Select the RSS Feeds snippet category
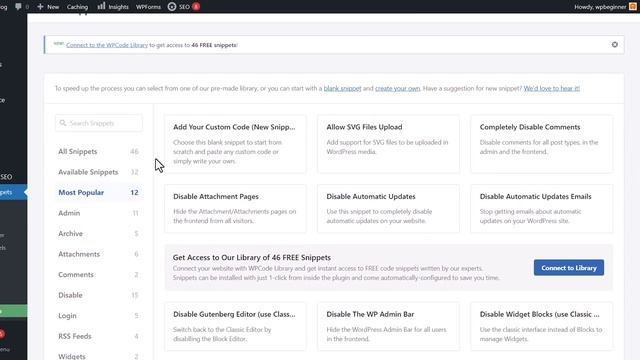The width and height of the screenshot is (640, 360). (x=98, y=336)
